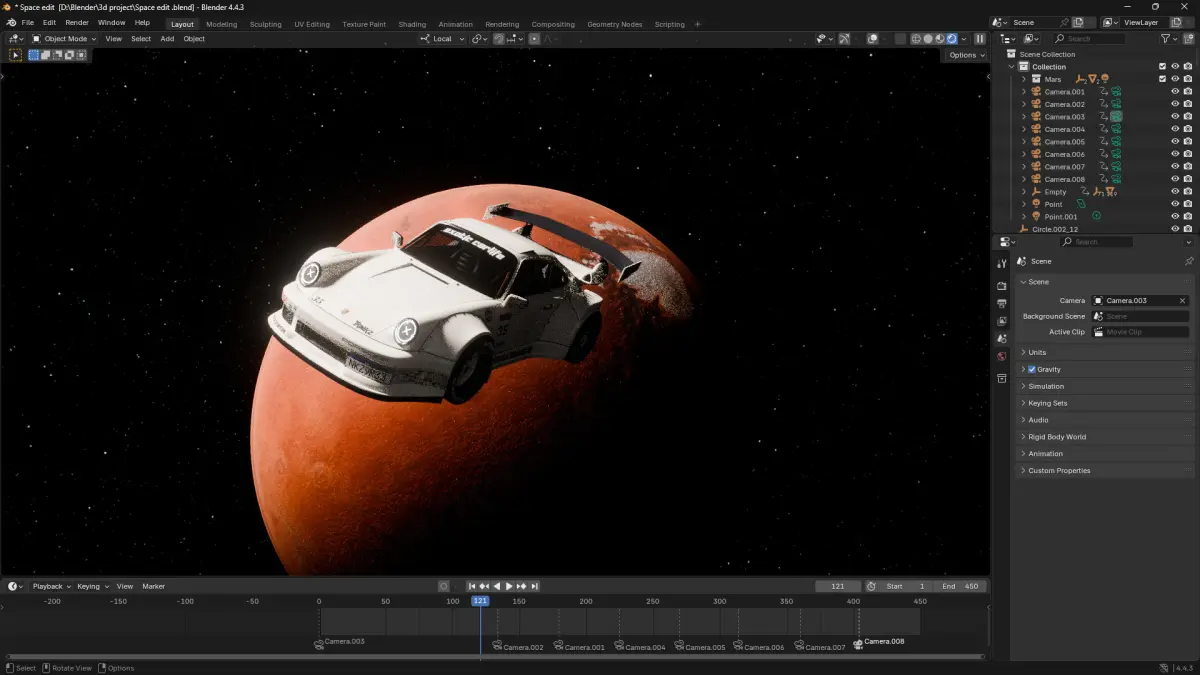Switch to the Geometry Nodes workspace tab
Screen dimensions: 1200x675
[615, 24]
